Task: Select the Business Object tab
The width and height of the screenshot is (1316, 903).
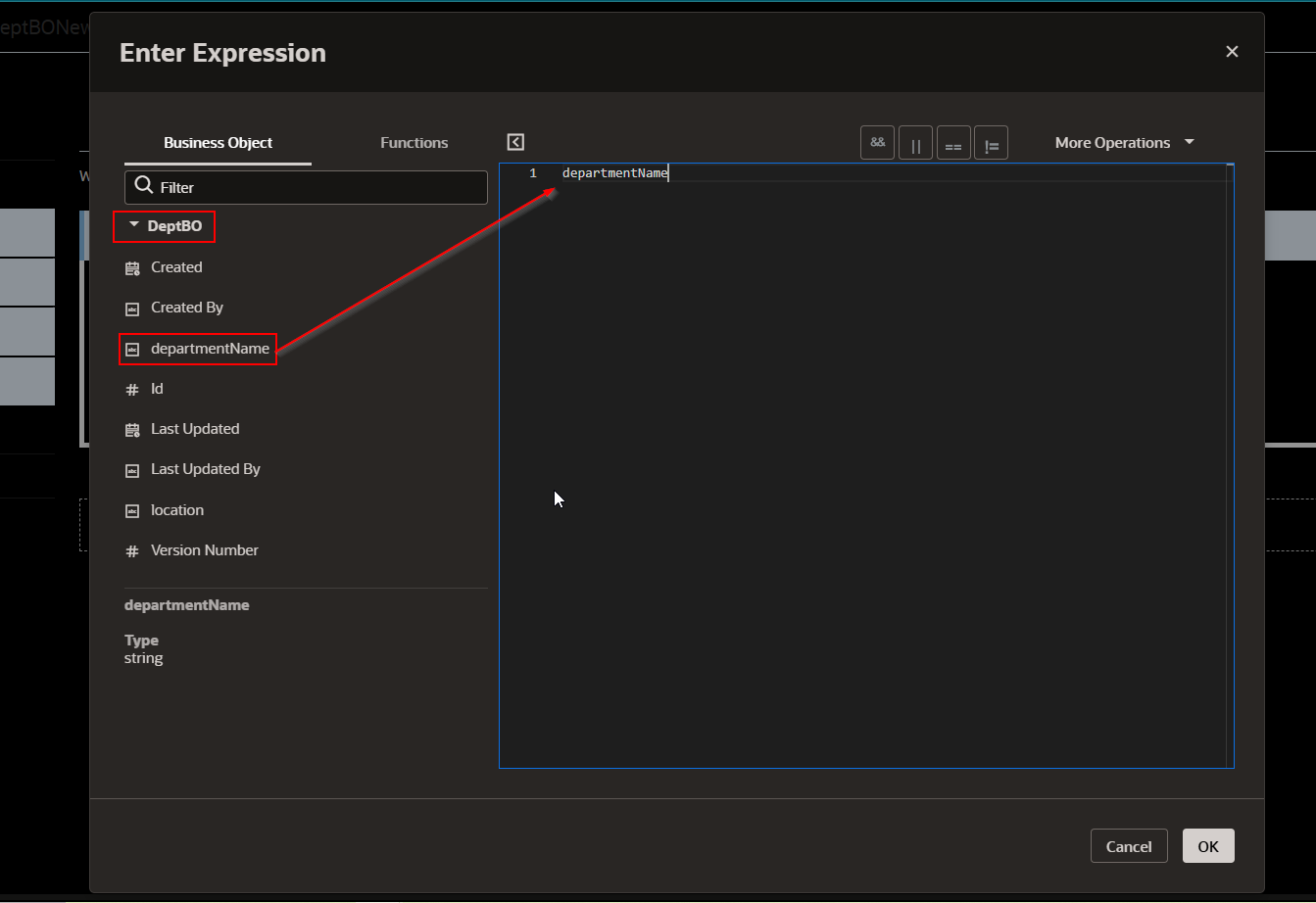Action: (x=218, y=142)
